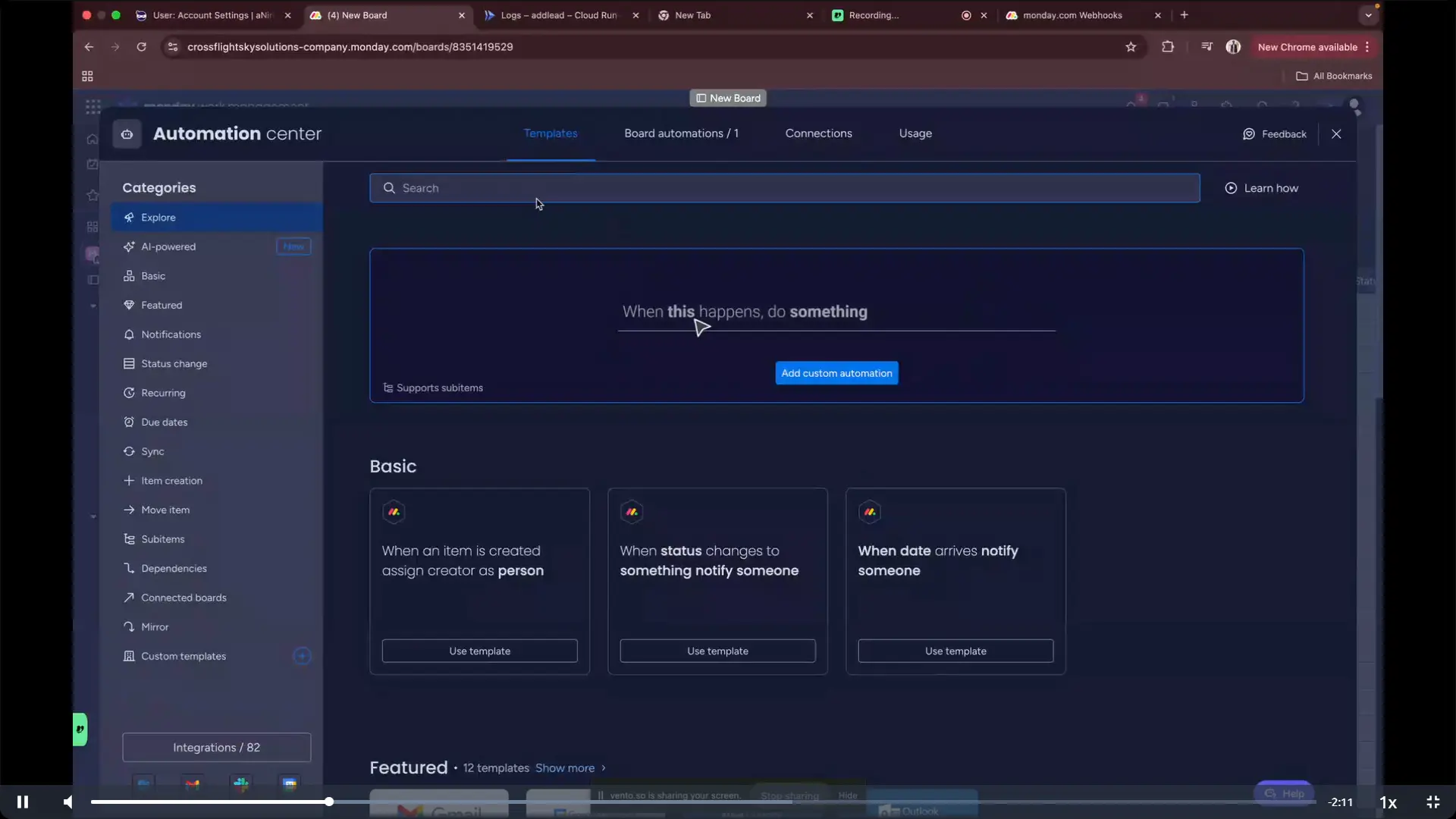This screenshot has width=1456, height=819.
Task: Click Add custom automation button
Action: click(836, 373)
